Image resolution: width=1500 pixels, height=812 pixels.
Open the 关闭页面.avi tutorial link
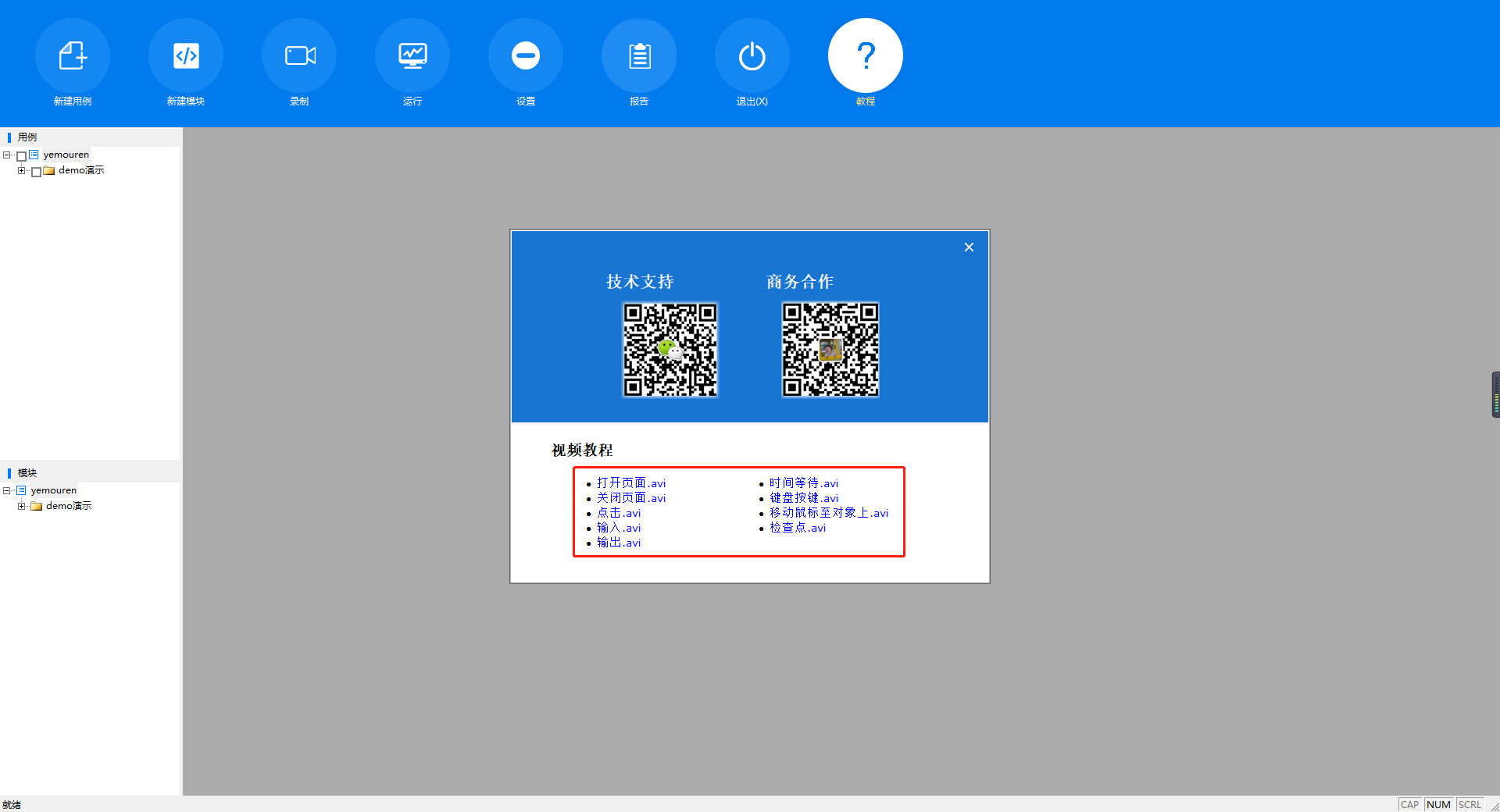pyautogui.click(x=631, y=498)
